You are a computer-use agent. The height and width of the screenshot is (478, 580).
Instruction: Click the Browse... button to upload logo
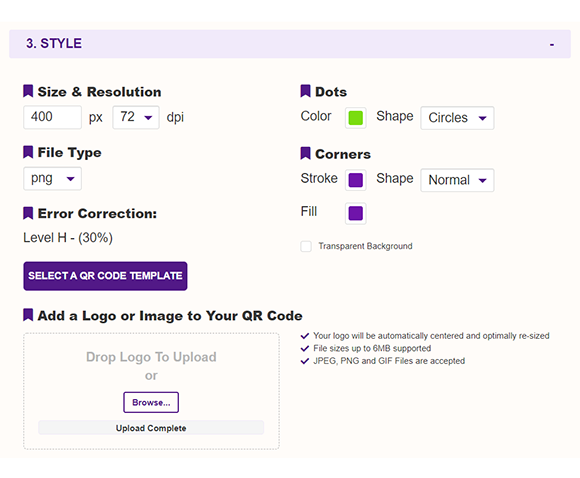[x=151, y=402]
